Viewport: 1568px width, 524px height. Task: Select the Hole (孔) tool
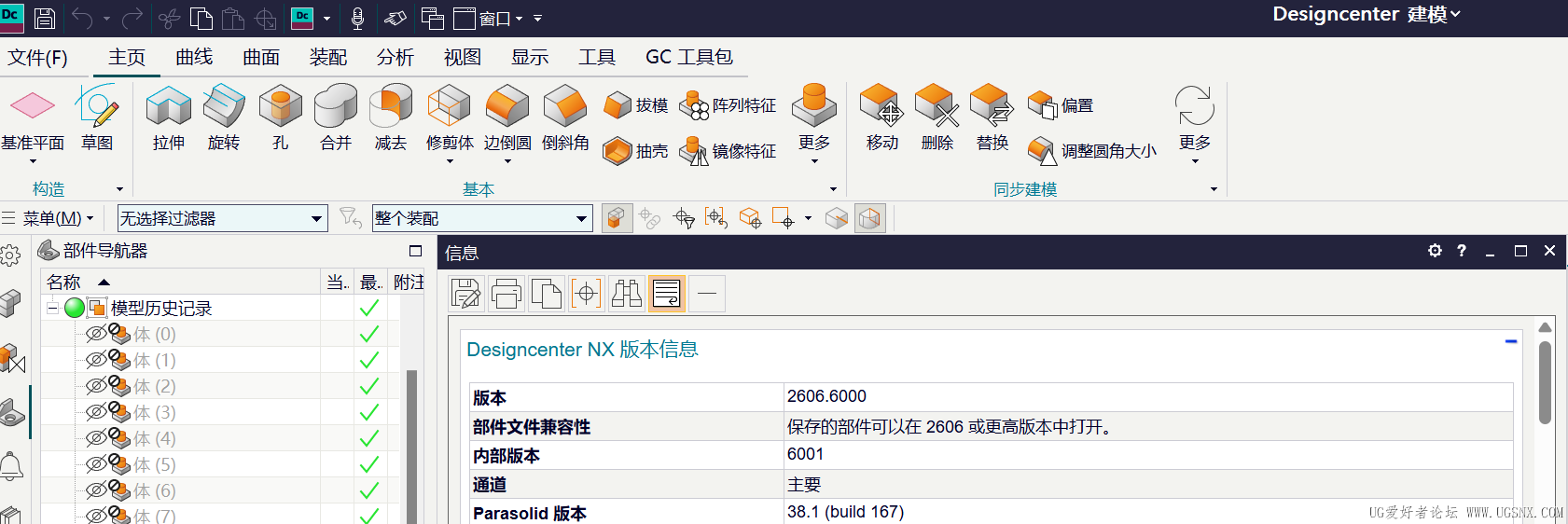tap(280, 117)
